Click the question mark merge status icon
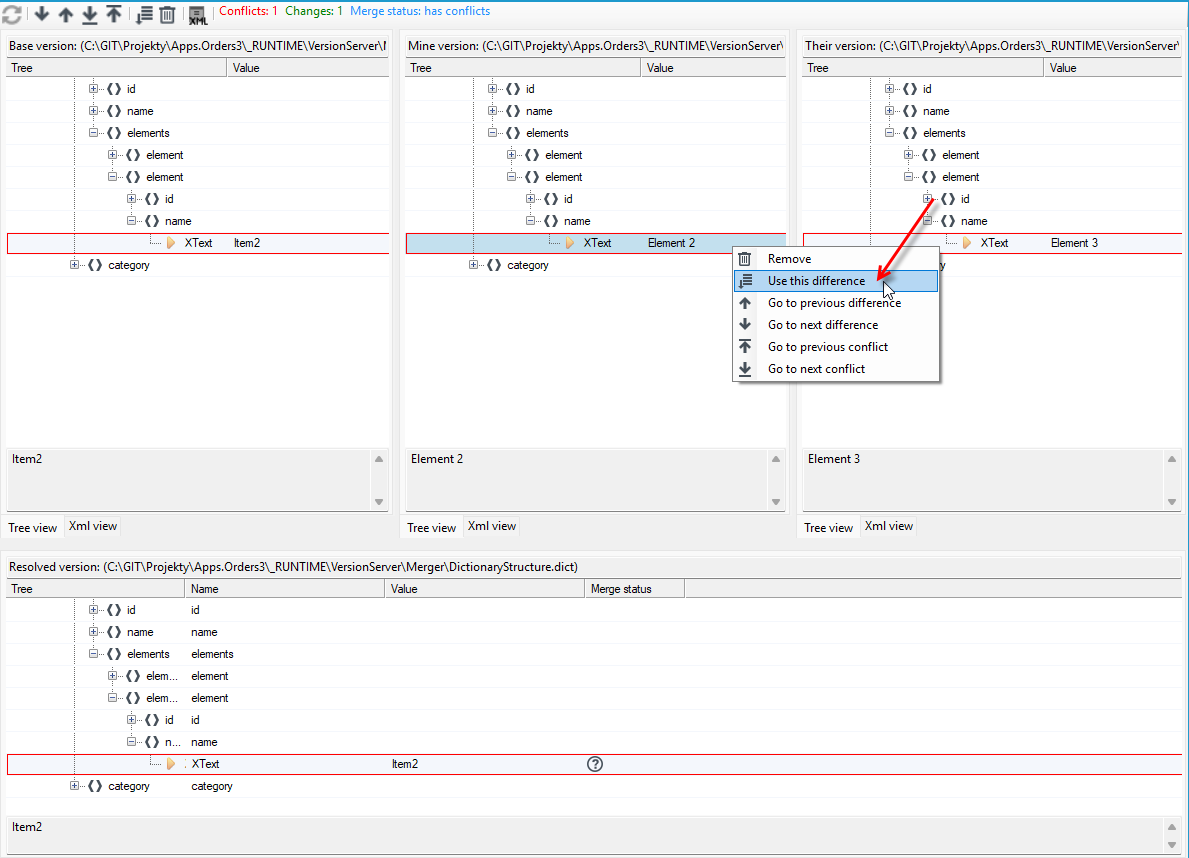 coord(595,764)
